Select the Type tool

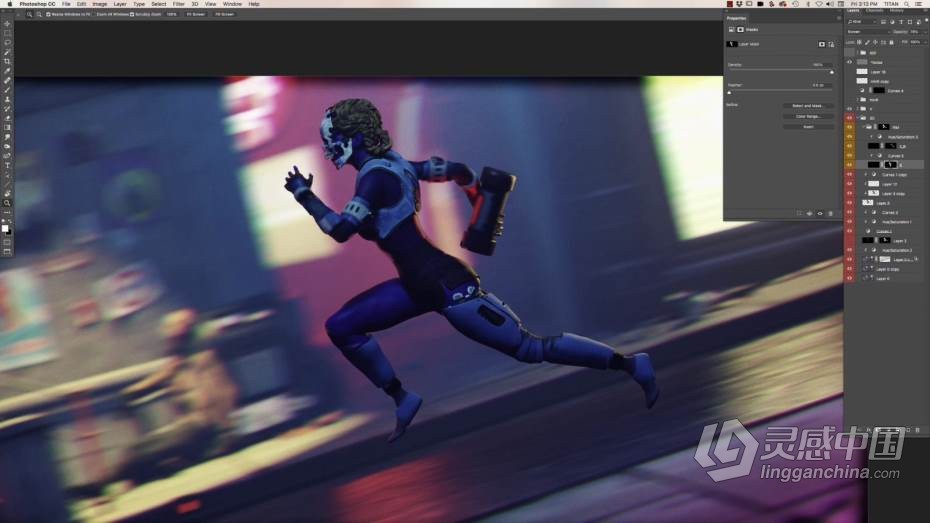click(x=7, y=165)
